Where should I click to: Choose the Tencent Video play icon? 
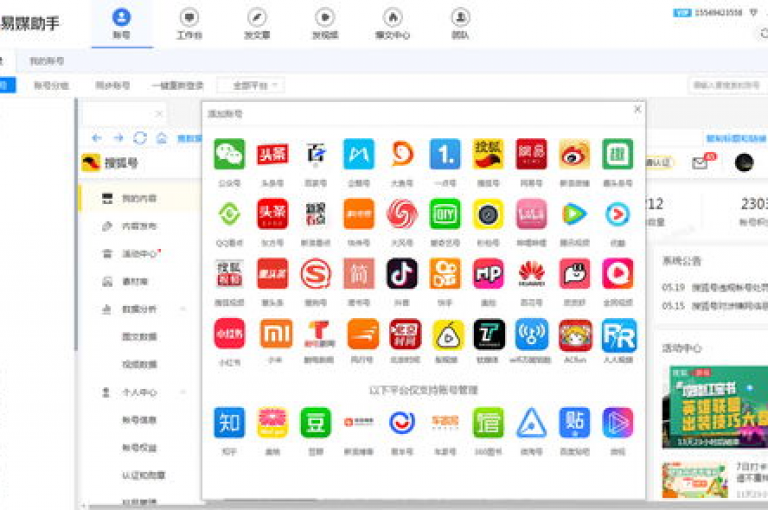click(x=574, y=214)
